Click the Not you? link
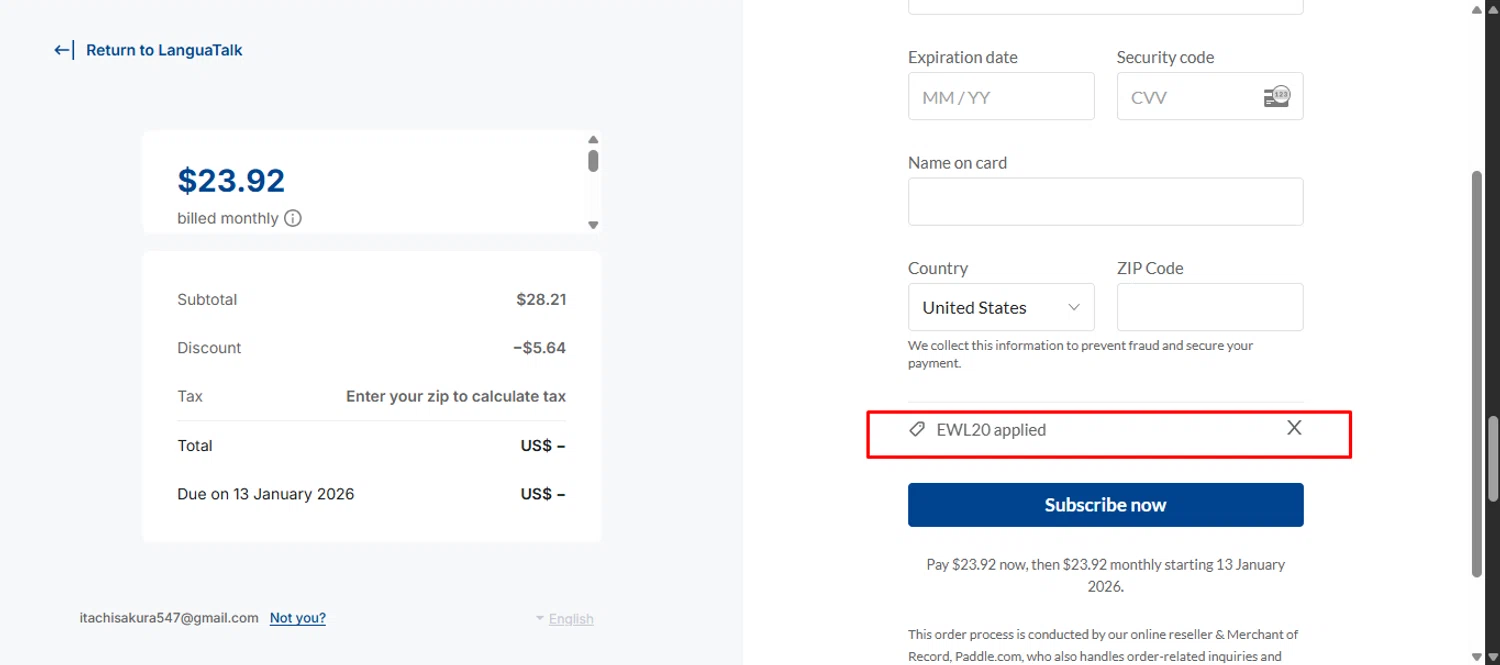 click(297, 618)
